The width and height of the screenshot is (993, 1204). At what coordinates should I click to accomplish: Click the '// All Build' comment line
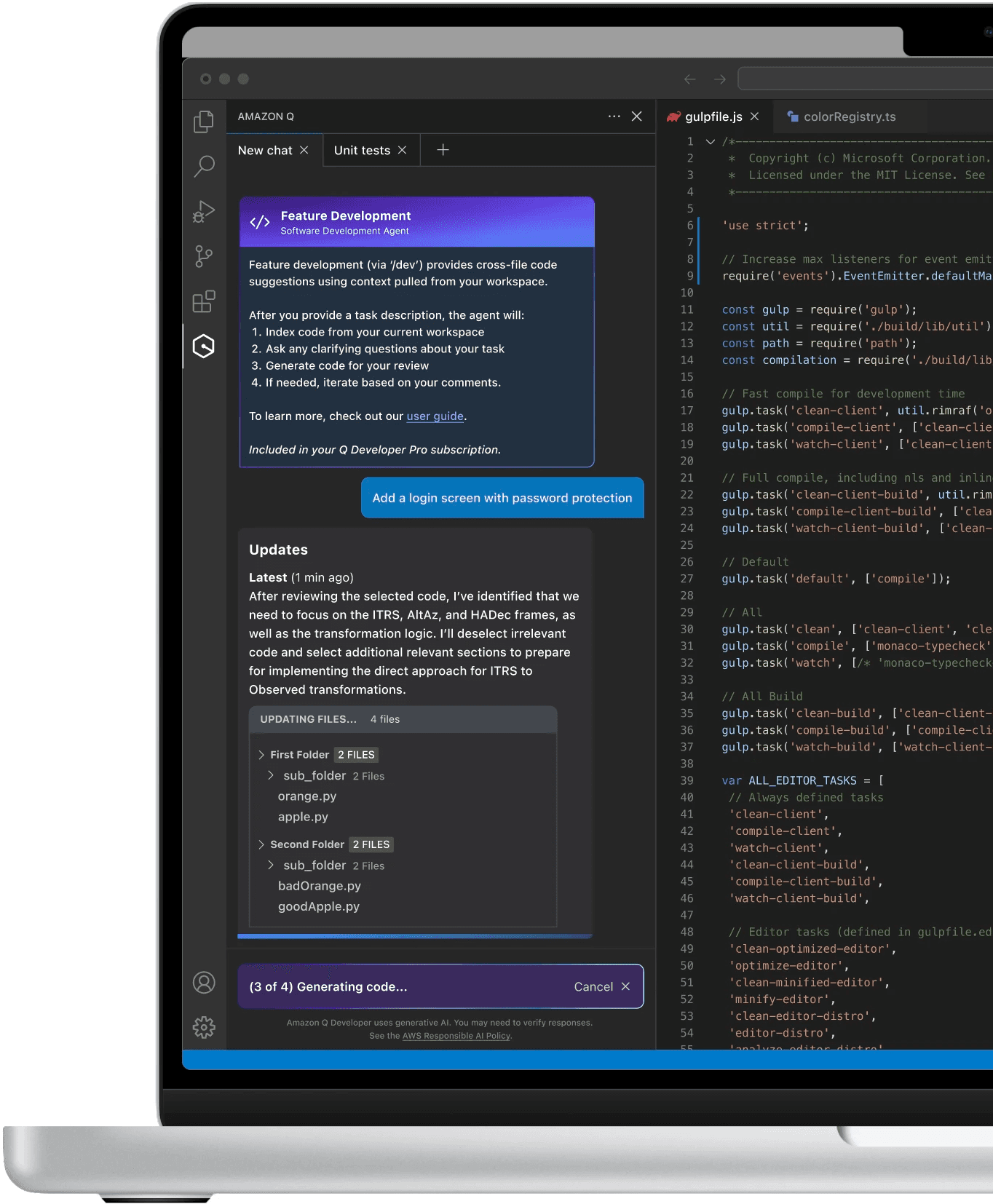pyautogui.click(x=762, y=697)
